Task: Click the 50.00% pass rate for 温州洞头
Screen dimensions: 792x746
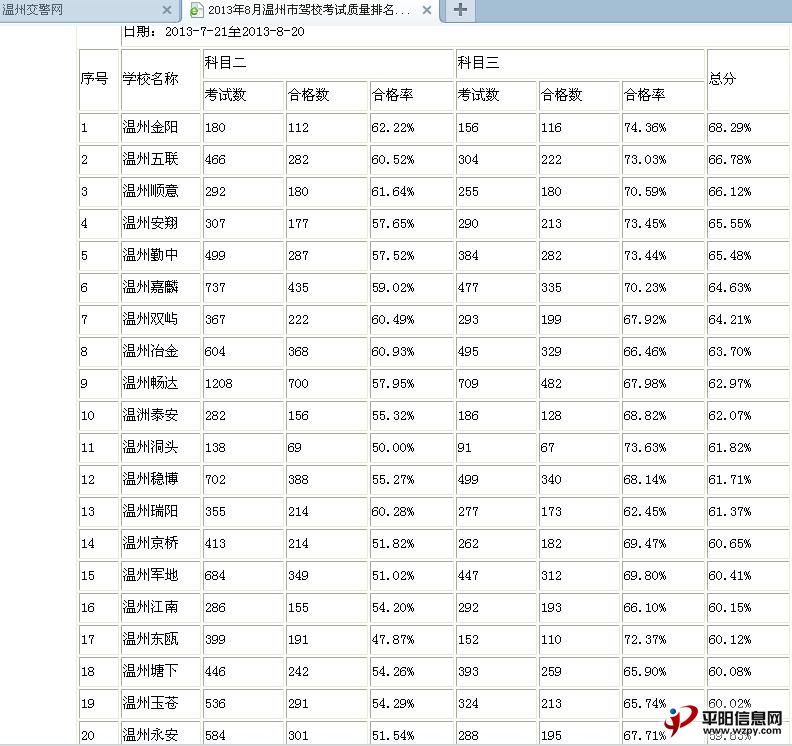Action: point(393,447)
